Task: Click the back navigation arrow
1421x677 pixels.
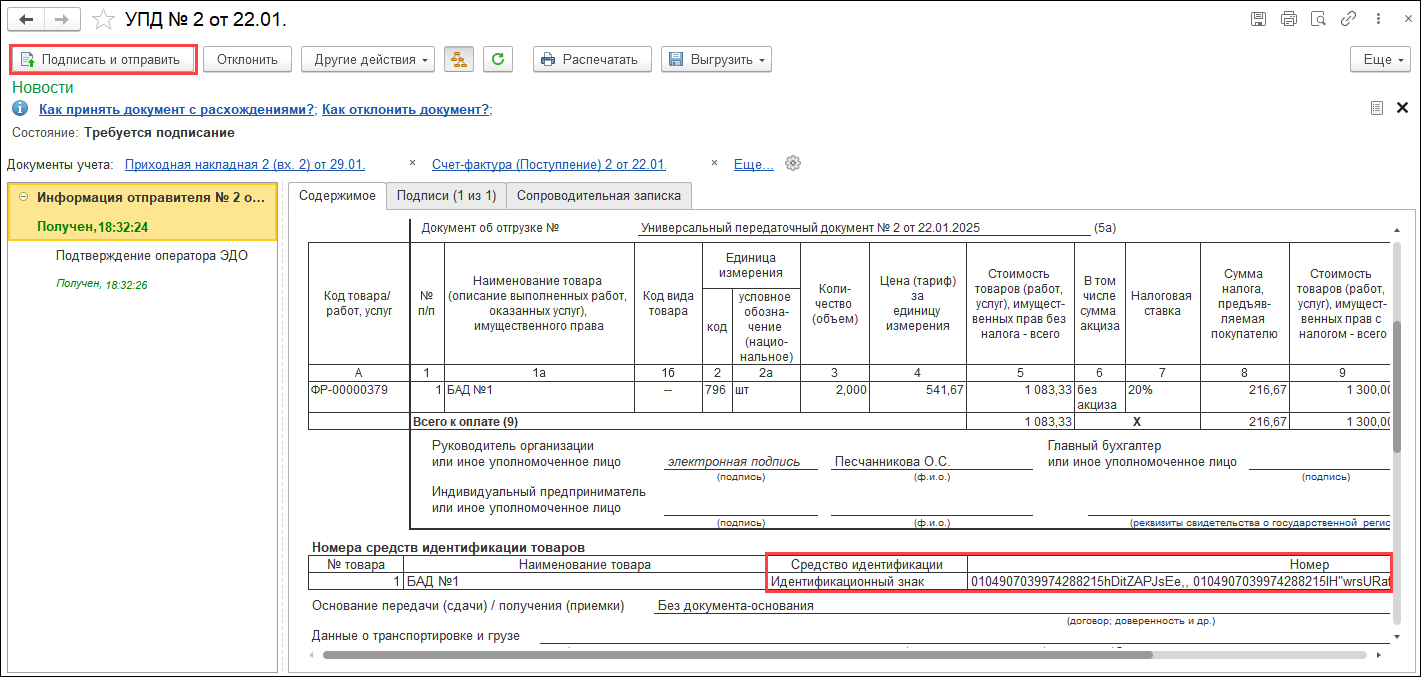Action: (27, 19)
